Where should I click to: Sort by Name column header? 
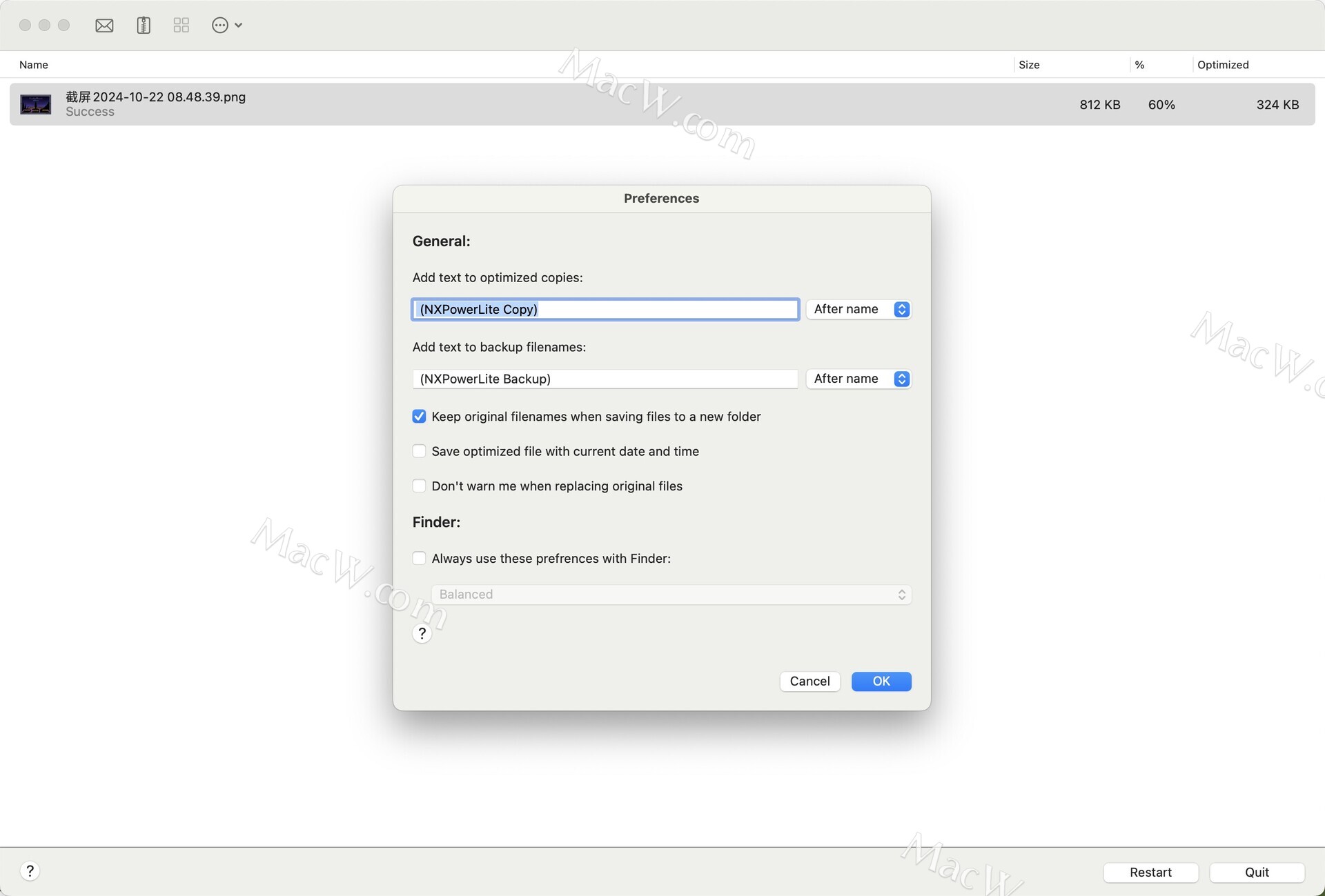tap(34, 65)
